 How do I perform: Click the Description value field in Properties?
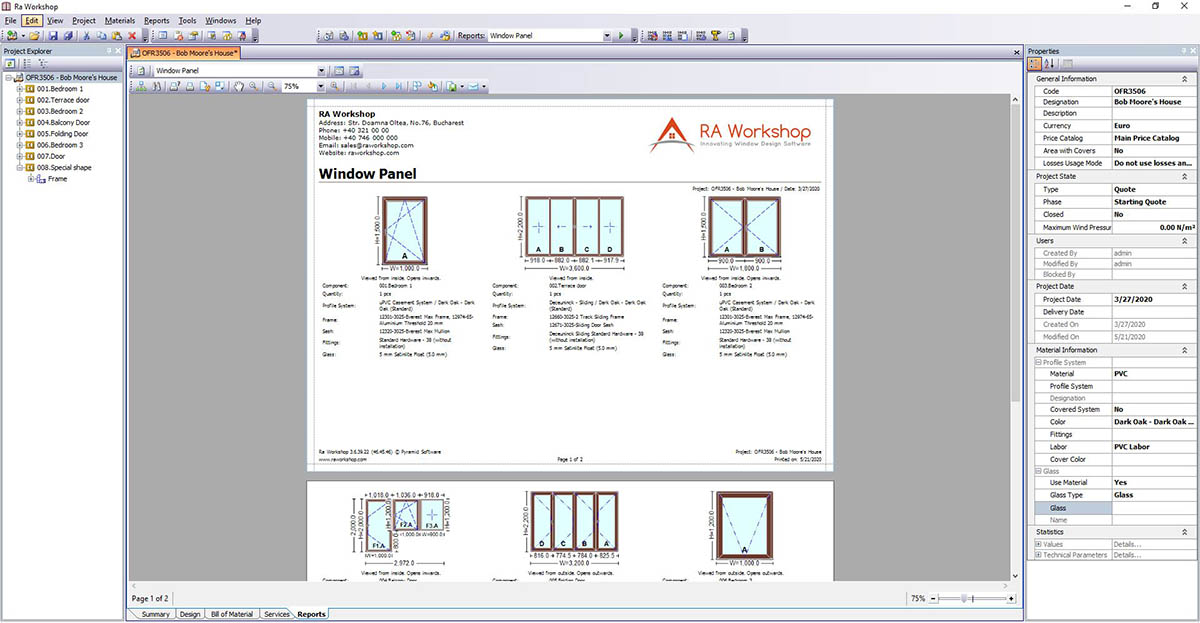coord(1152,114)
